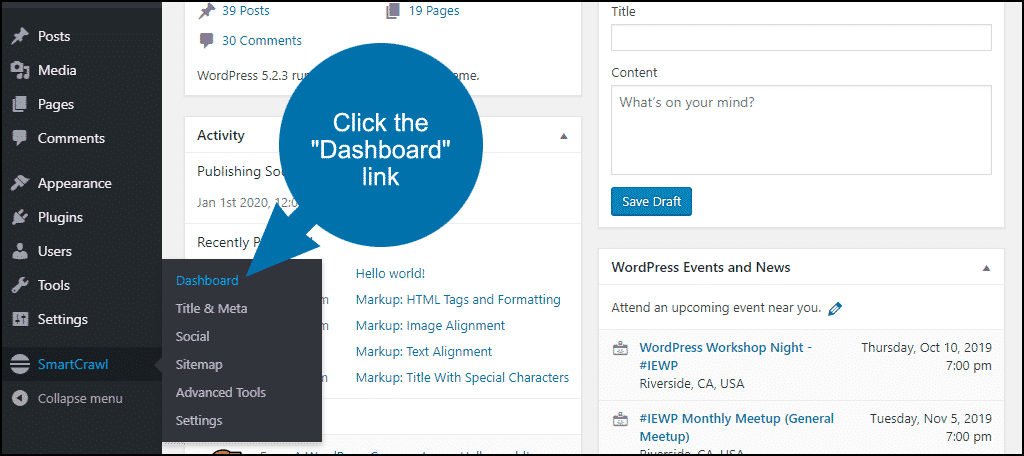Click the Quick Draft Title input field
Image resolution: width=1024 pixels, height=456 pixels.
tap(801, 38)
